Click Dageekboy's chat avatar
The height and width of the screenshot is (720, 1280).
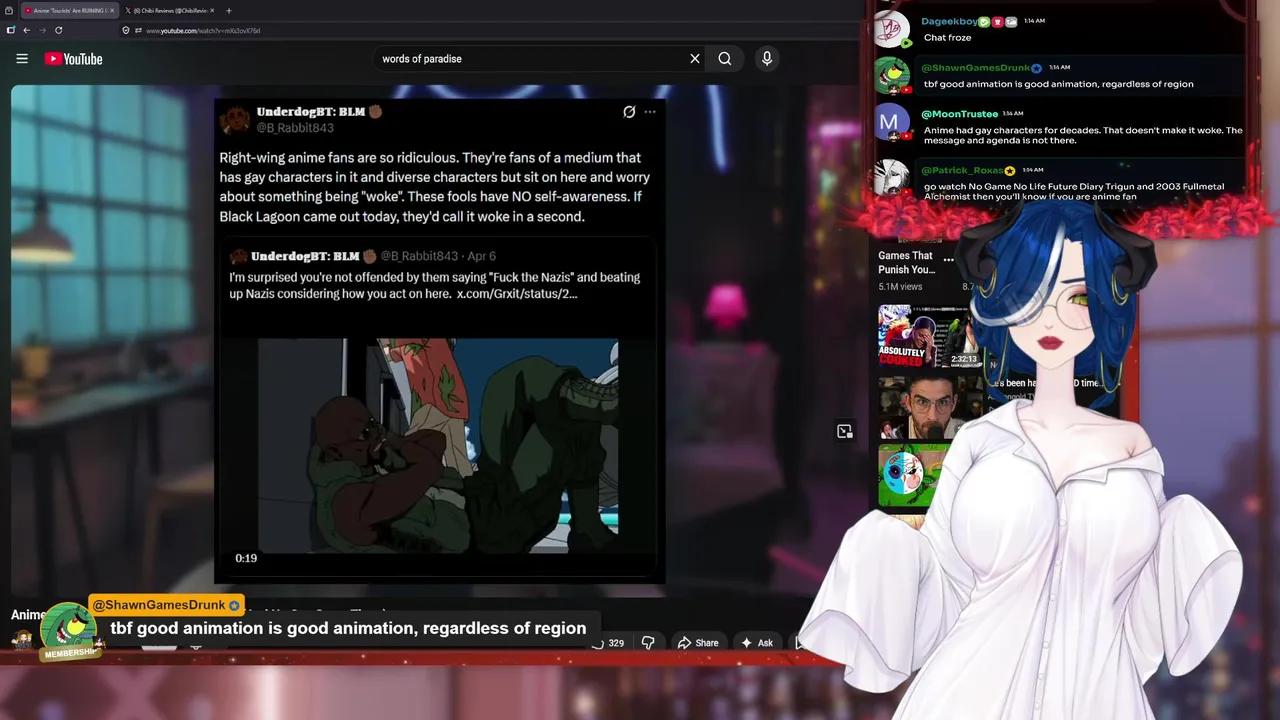pyautogui.click(x=892, y=29)
